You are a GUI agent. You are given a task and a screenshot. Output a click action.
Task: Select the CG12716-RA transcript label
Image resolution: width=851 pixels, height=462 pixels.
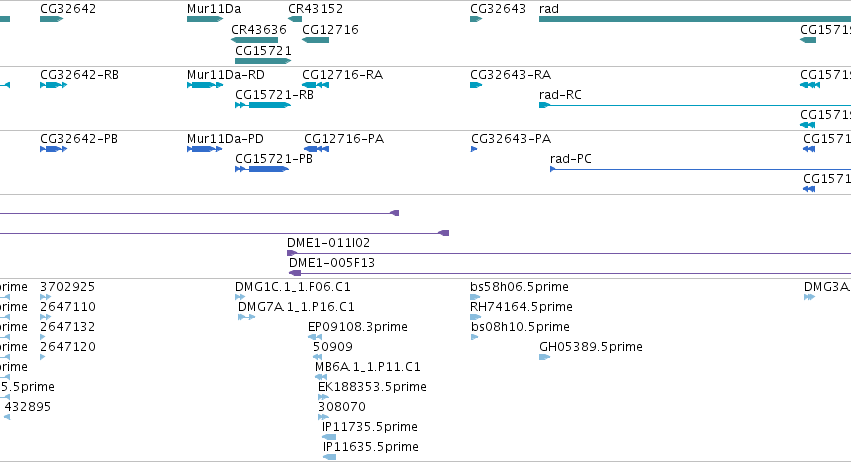342,74
